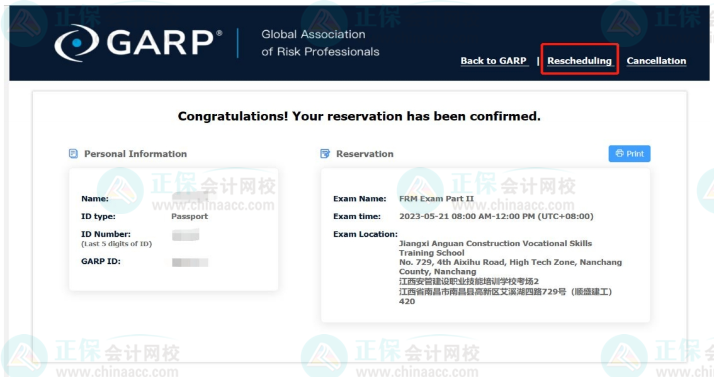714x377 pixels.
Task: Click the FRM Exam Part II text
Action: pyautogui.click(x=436, y=199)
